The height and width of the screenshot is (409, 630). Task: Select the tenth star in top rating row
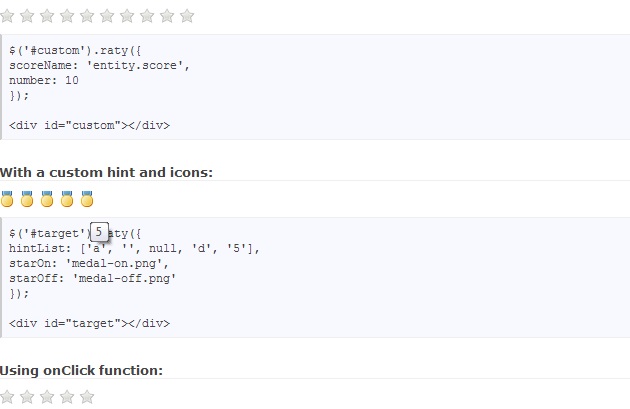click(x=187, y=16)
